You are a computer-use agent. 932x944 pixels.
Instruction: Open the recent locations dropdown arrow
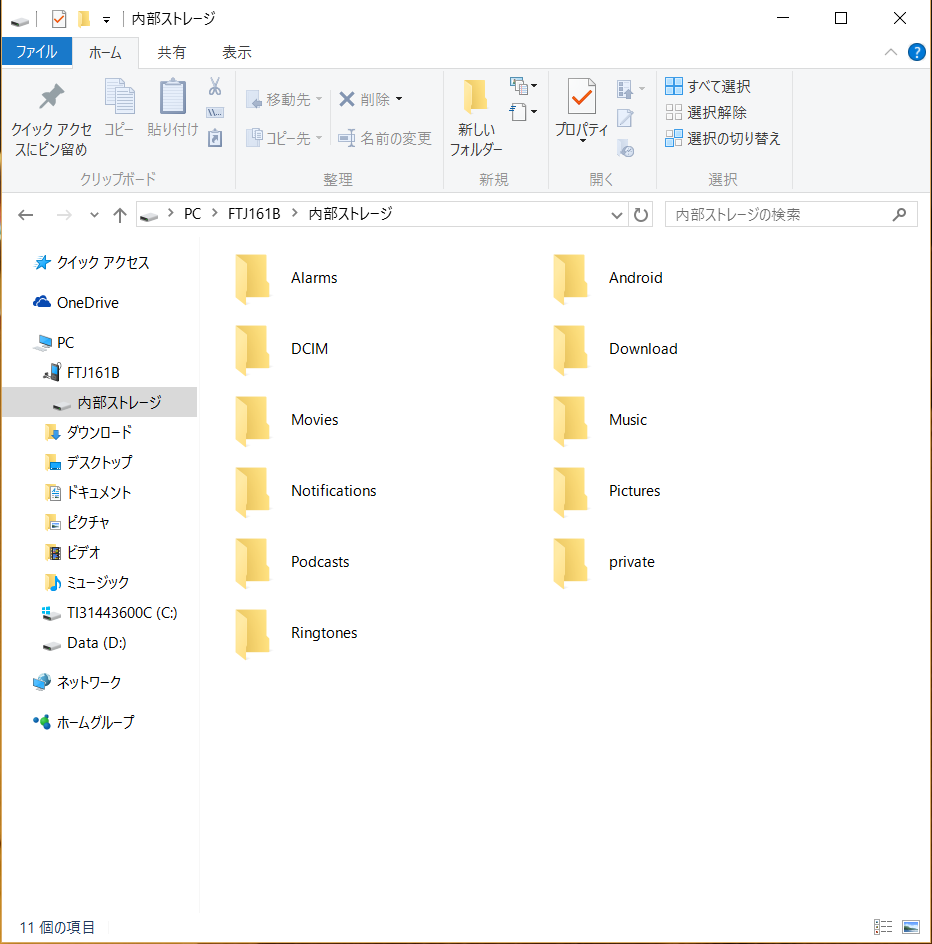click(x=94, y=215)
